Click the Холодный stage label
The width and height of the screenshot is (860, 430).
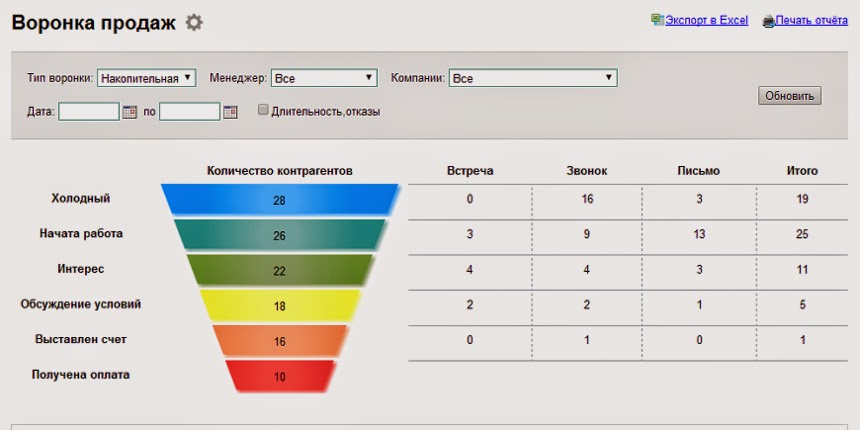click(x=81, y=199)
